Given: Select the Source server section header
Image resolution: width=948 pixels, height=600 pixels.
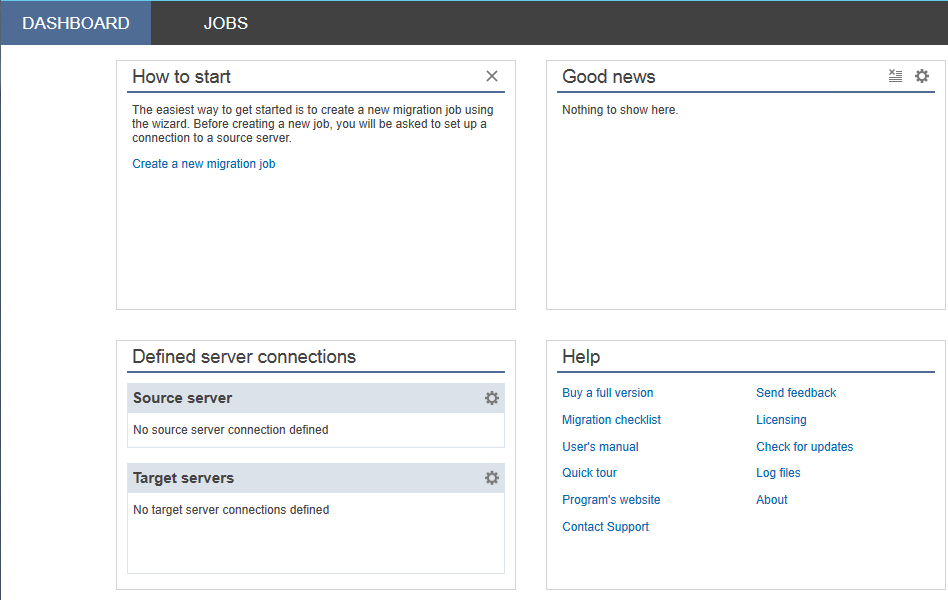Looking at the screenshot, I should [316, 398].
